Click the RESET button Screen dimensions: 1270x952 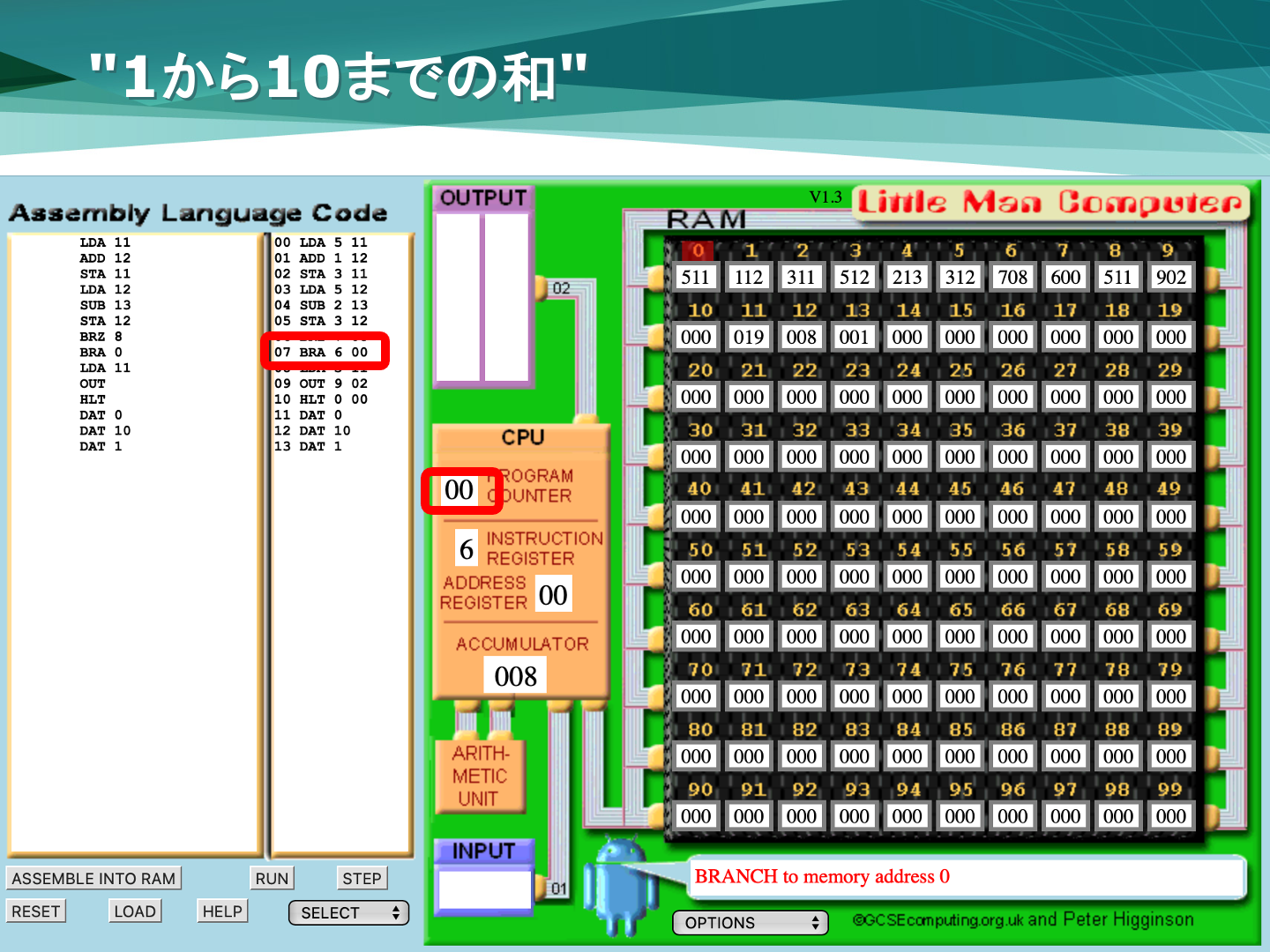click(x=36, y=911)
